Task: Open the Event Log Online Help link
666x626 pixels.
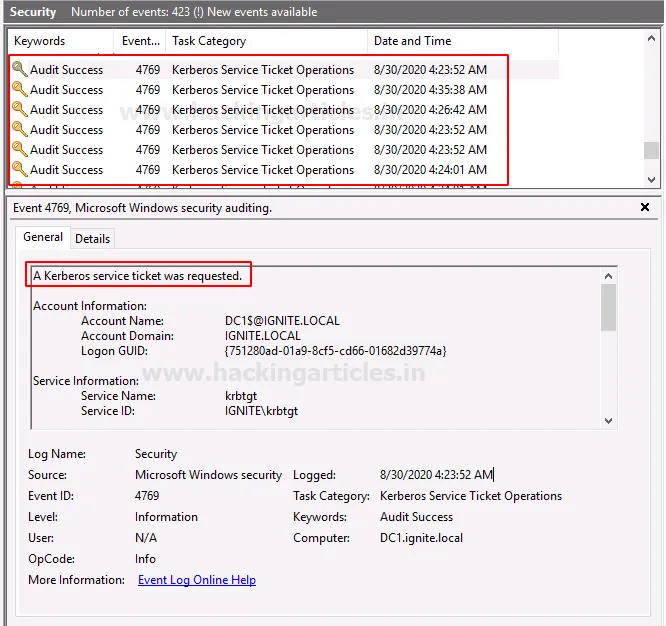Action: click(197, 580)
